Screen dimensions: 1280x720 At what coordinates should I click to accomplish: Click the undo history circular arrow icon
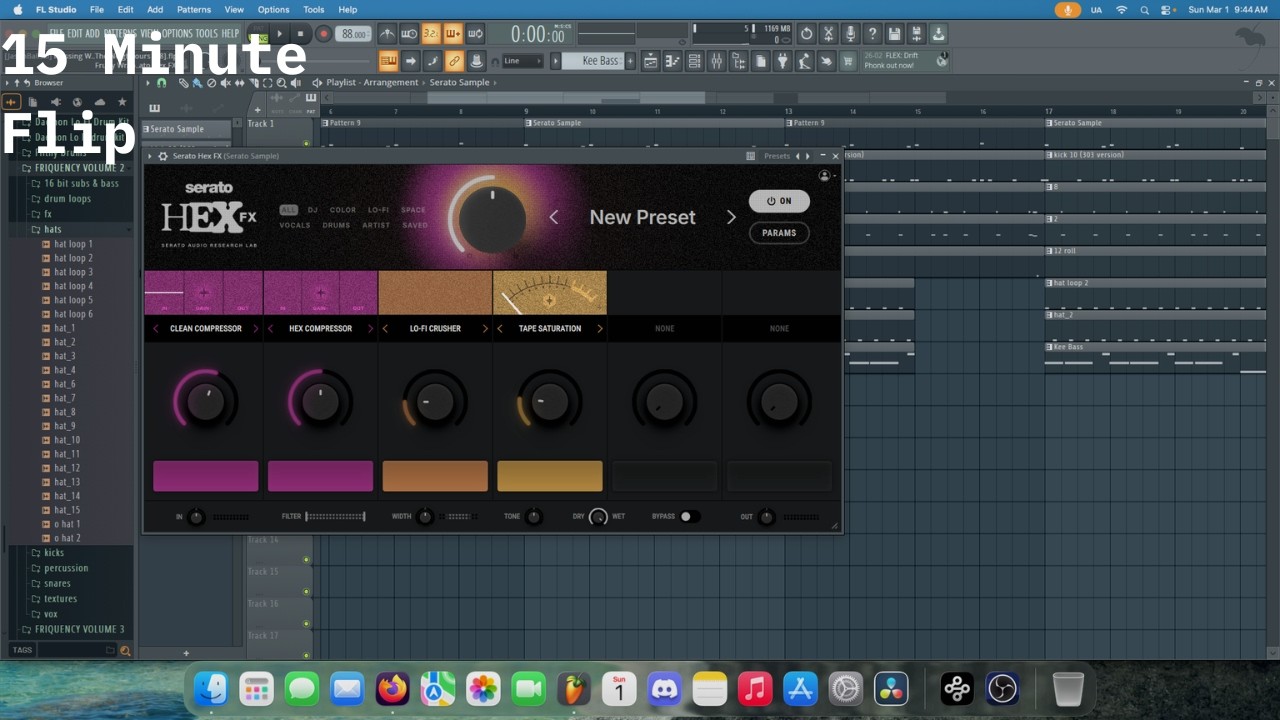click(x=806, y=33)
